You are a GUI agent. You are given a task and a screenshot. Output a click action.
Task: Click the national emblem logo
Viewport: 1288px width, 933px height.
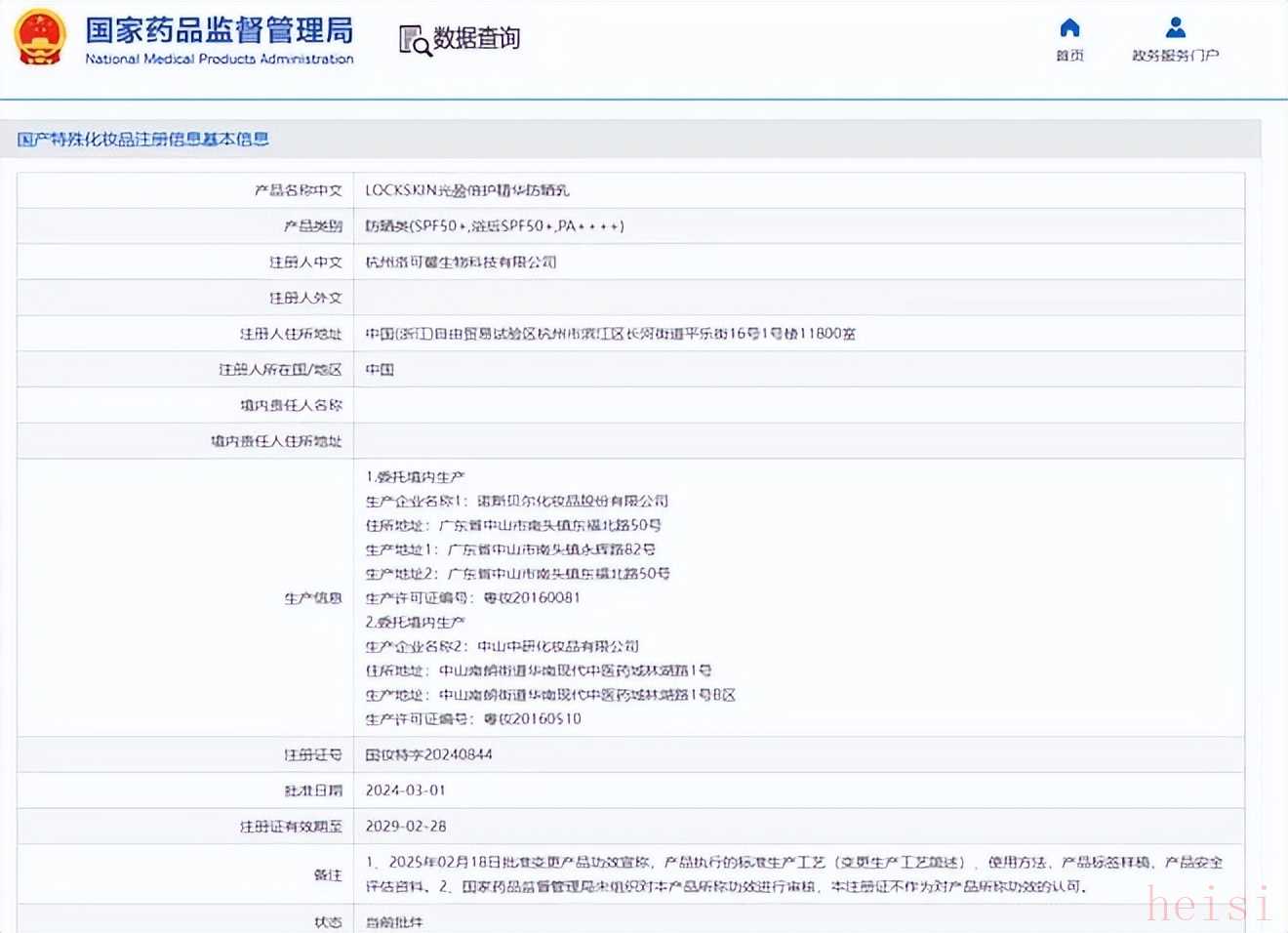click(x=39, y=37)
